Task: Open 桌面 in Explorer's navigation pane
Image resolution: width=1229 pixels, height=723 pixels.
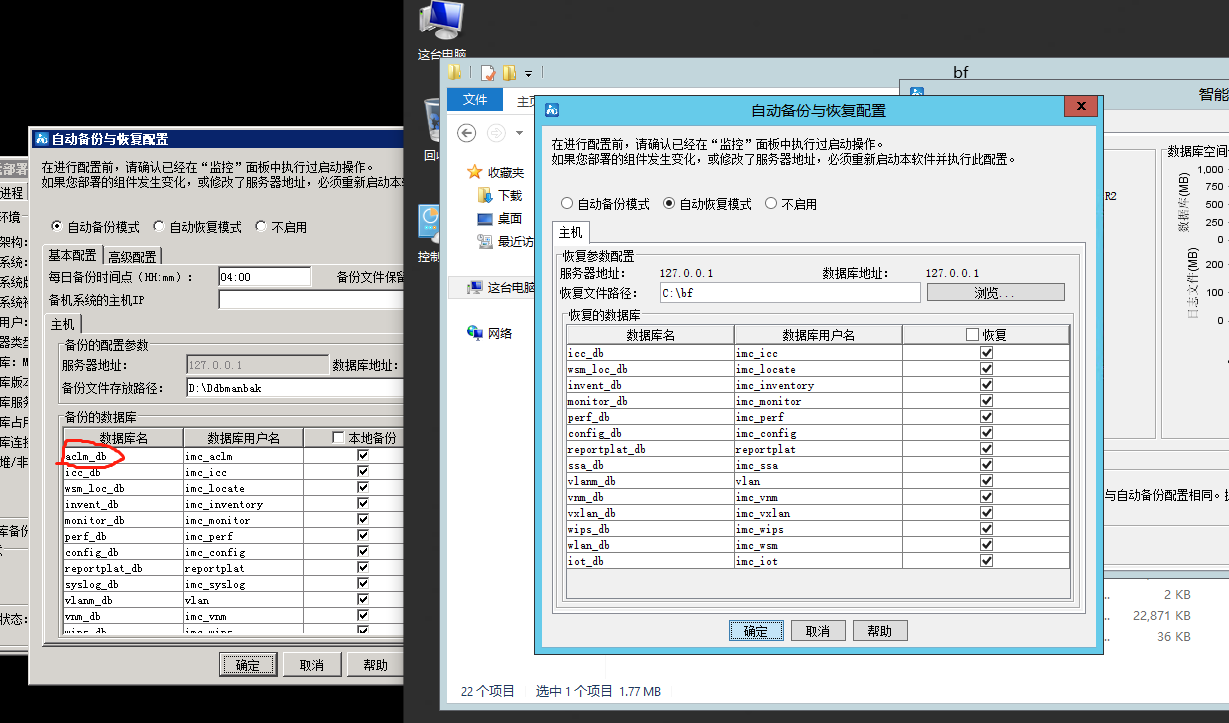Action: 500,218
